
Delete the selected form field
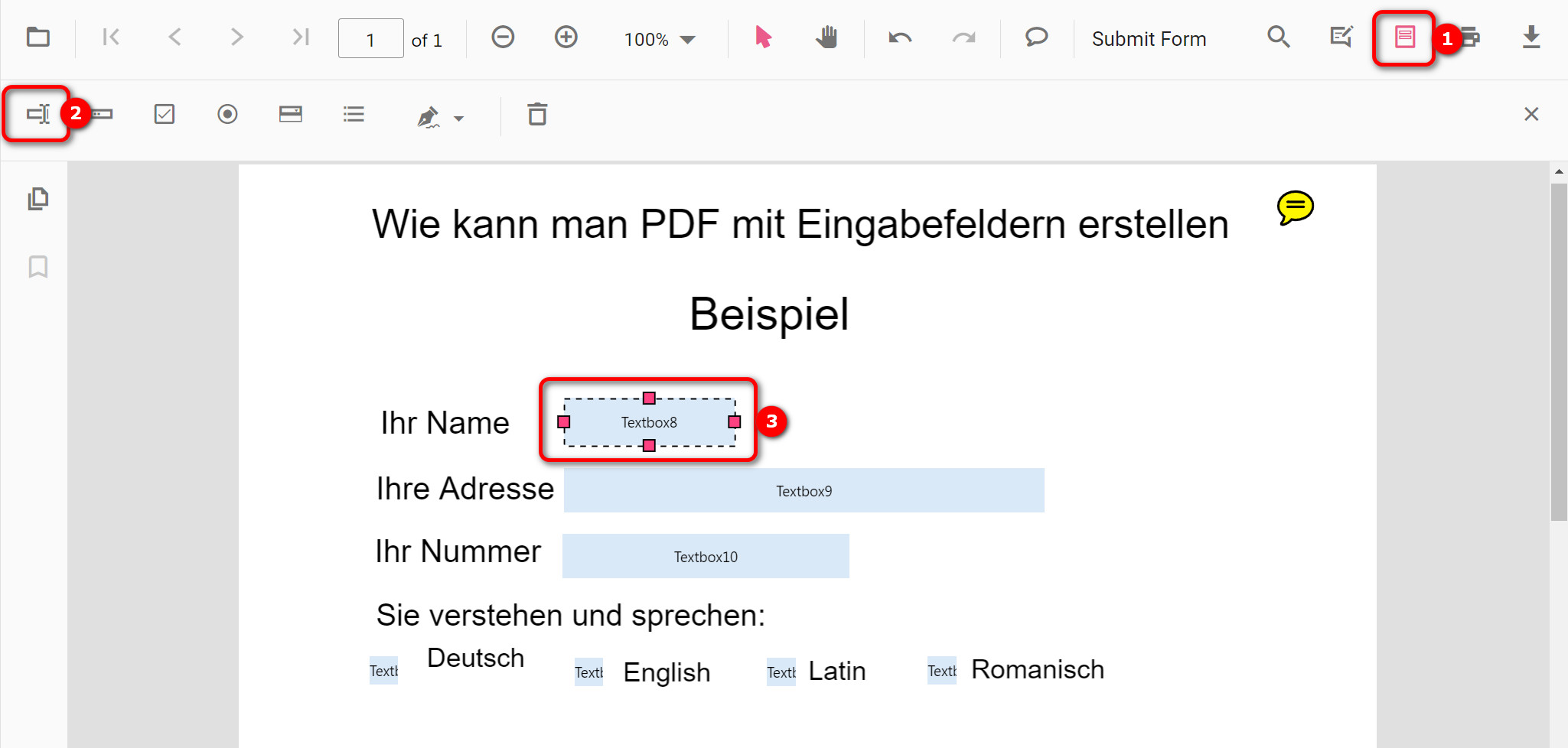[537, 114]
